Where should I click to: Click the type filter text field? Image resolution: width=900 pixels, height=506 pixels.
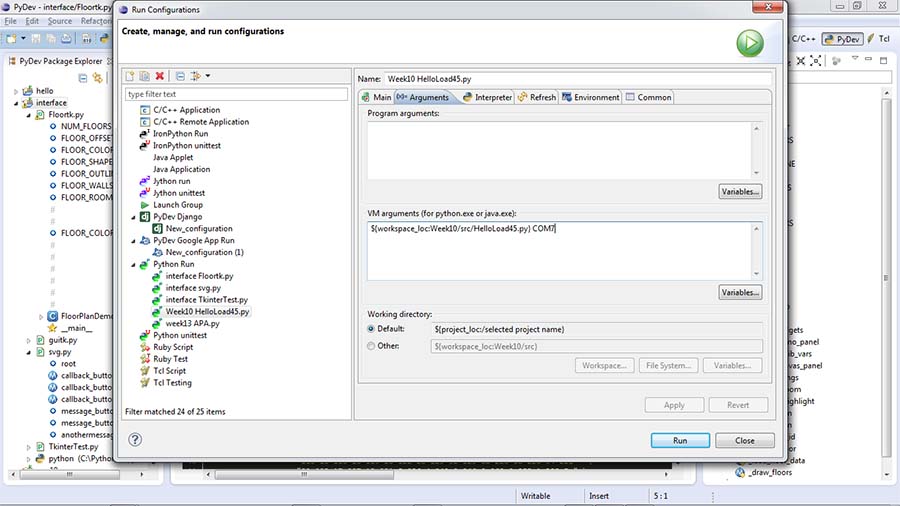pyautogui.click(x=236, y=94)
